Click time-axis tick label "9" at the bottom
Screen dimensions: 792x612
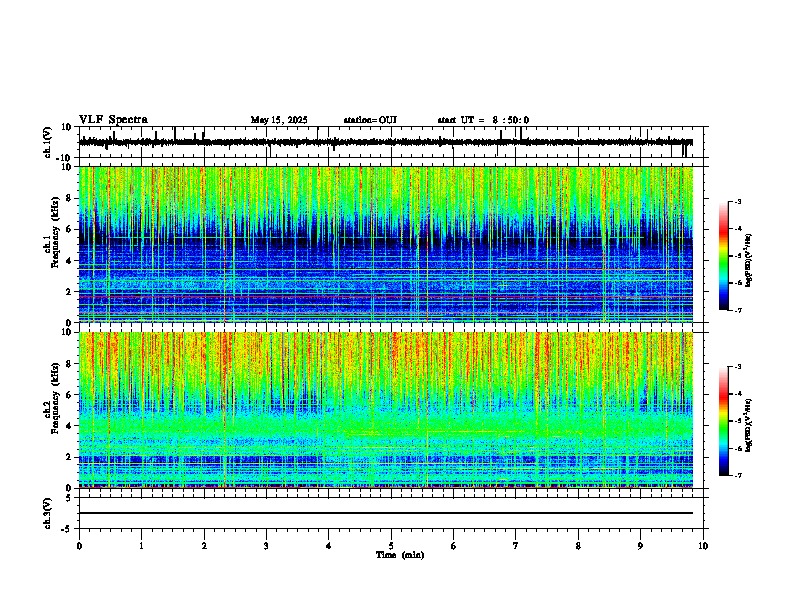[x=640, y=546]
